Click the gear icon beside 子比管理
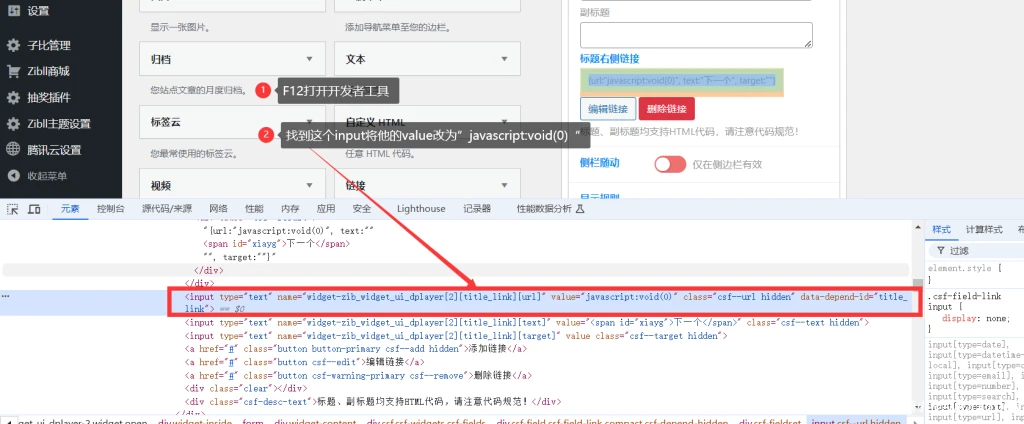This screenshot has height=424, width=1024. click(x=13, y=45)
